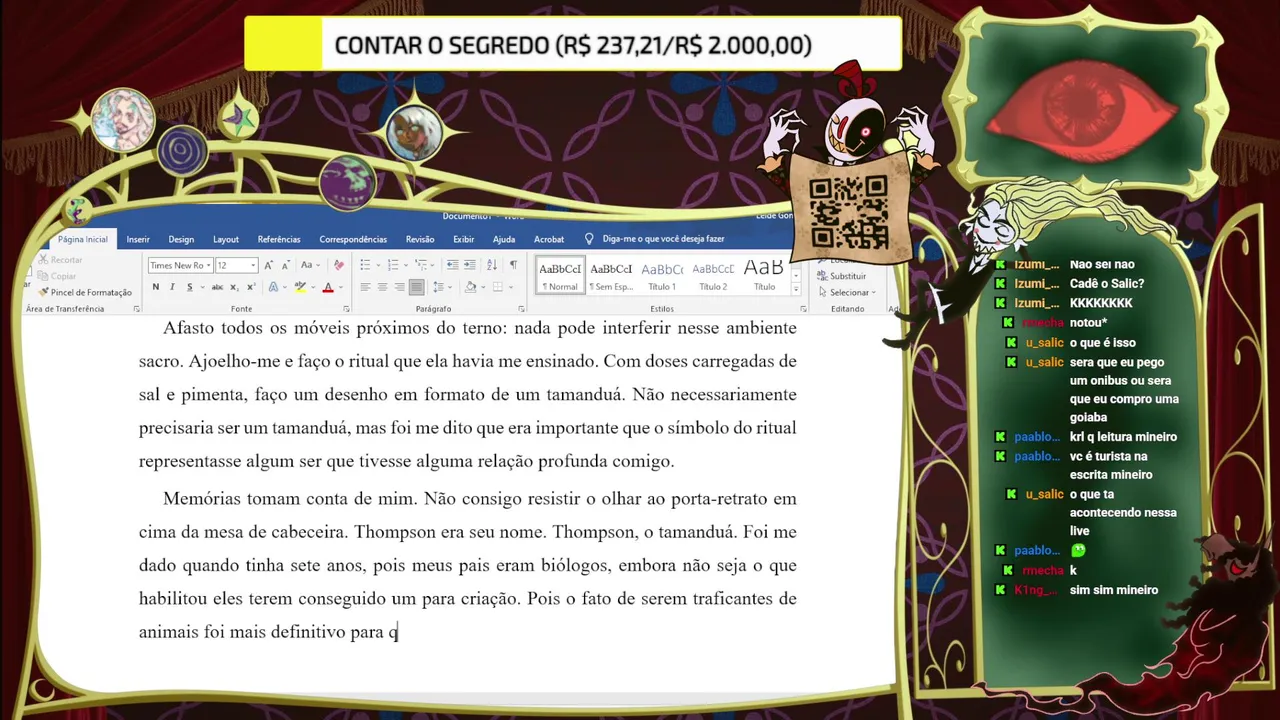1280x720 pixels.
Task: Open the Correspondências tab
Action: click(353, 239)
